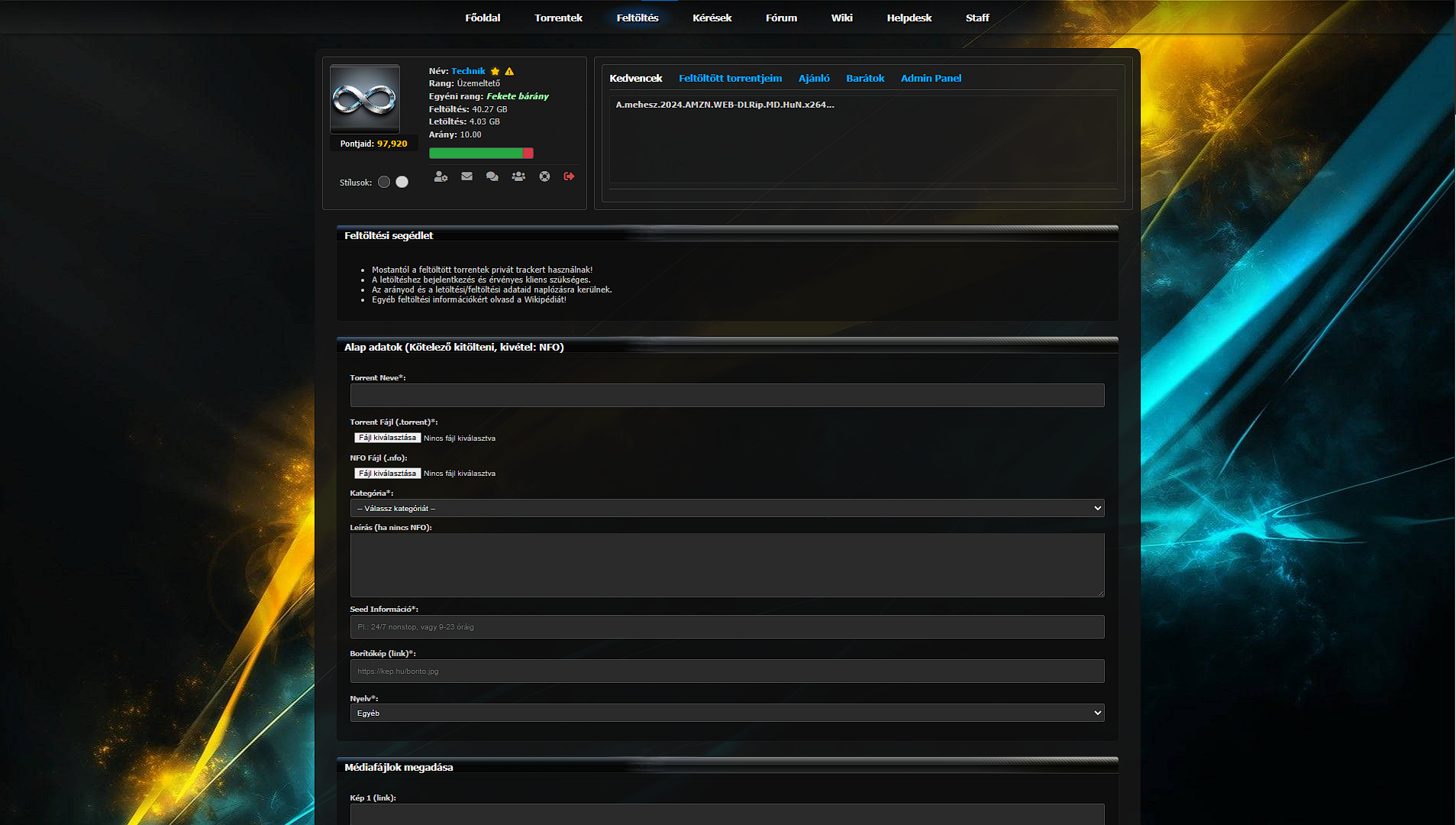The image size is (1456, 825).
Task: Open the lifebuoy support icon
Action: [x=544, y=176]
